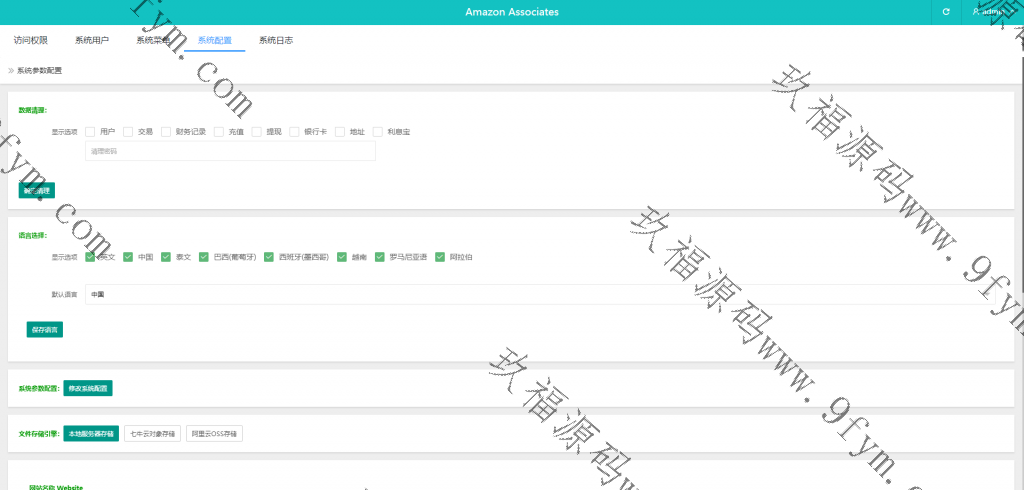1024x490 pixels.
Task: Select the 系统配置 tab
Action: coord(214,41)
